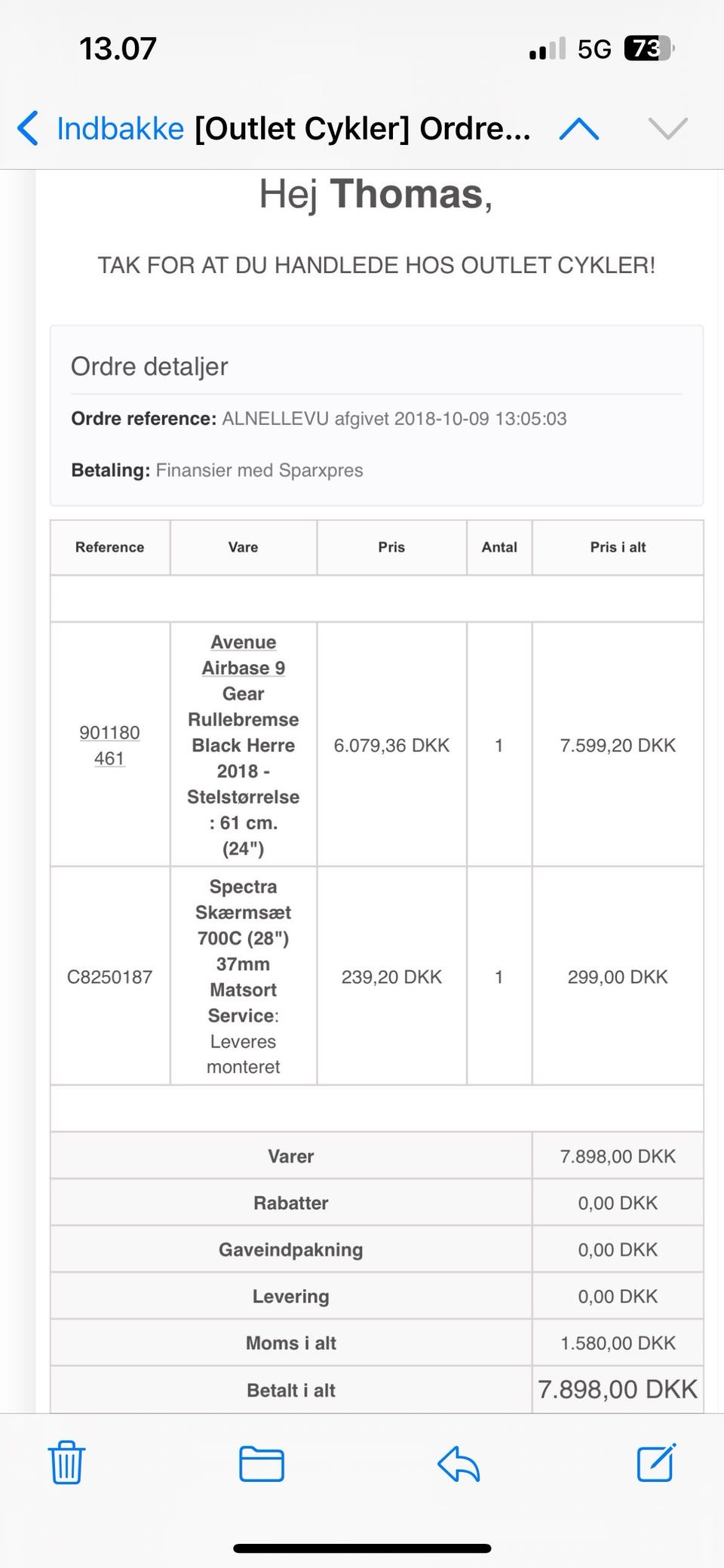
Task: Compose a new email
Action: click(656, 1462)
